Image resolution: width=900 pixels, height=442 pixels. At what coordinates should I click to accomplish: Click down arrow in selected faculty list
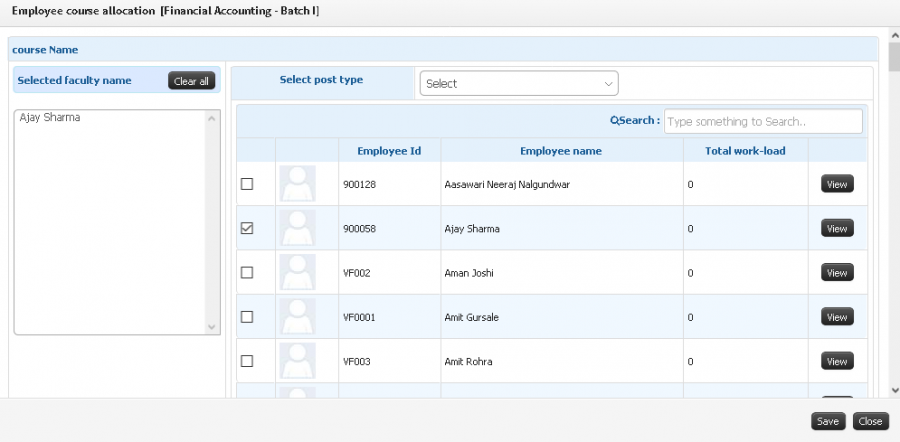coord(211,327)
